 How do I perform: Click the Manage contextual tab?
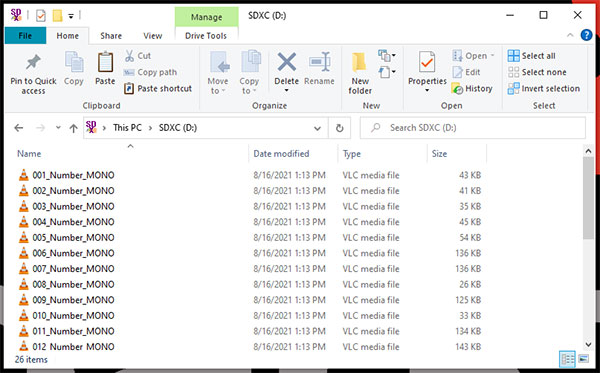tap(207, 17)
